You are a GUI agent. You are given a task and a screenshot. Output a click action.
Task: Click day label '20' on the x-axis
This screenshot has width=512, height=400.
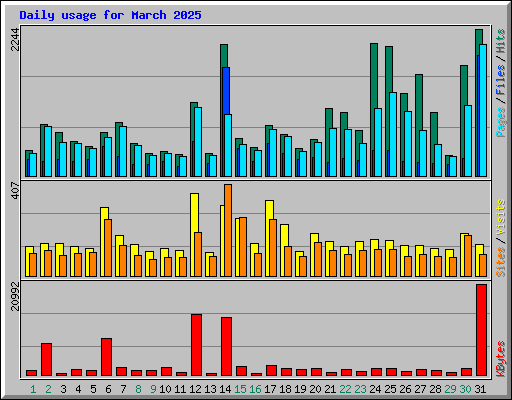pyautogui.click(x=315, y=389)
